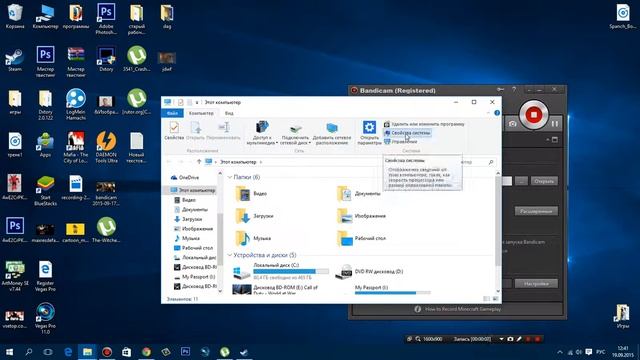
Task: Open the Steam desktop shortcut
Action: click(x=15, y=60)
